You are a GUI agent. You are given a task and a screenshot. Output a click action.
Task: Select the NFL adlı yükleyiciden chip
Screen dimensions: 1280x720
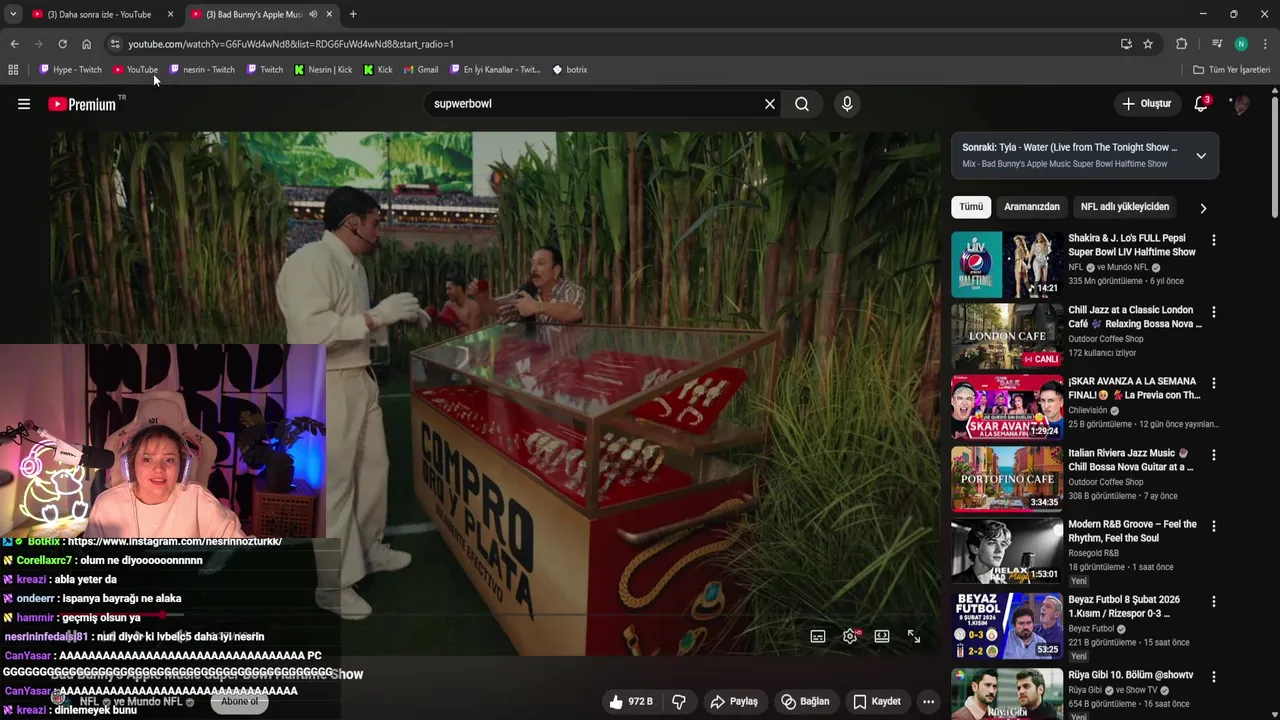point(1125,207)
